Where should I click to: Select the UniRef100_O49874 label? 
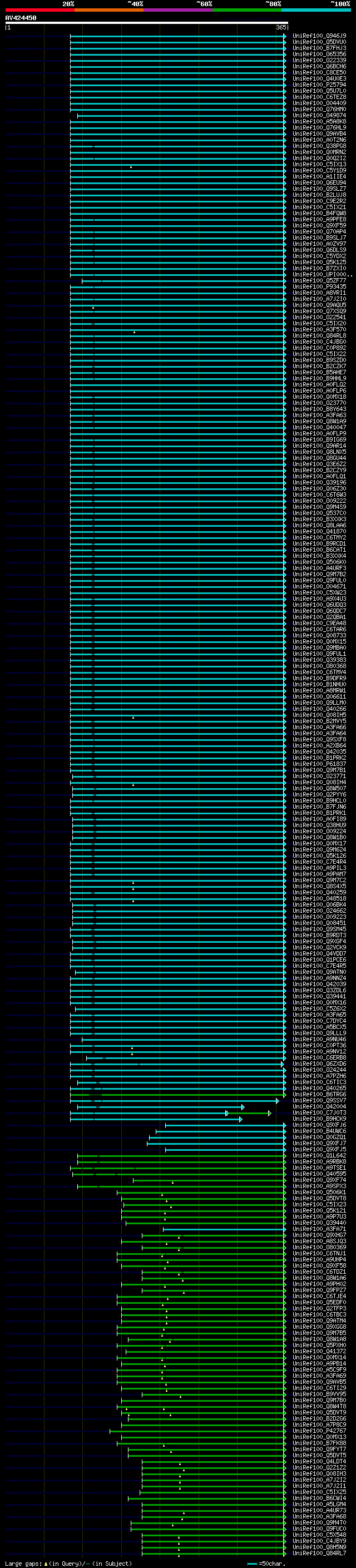(319, 115)
